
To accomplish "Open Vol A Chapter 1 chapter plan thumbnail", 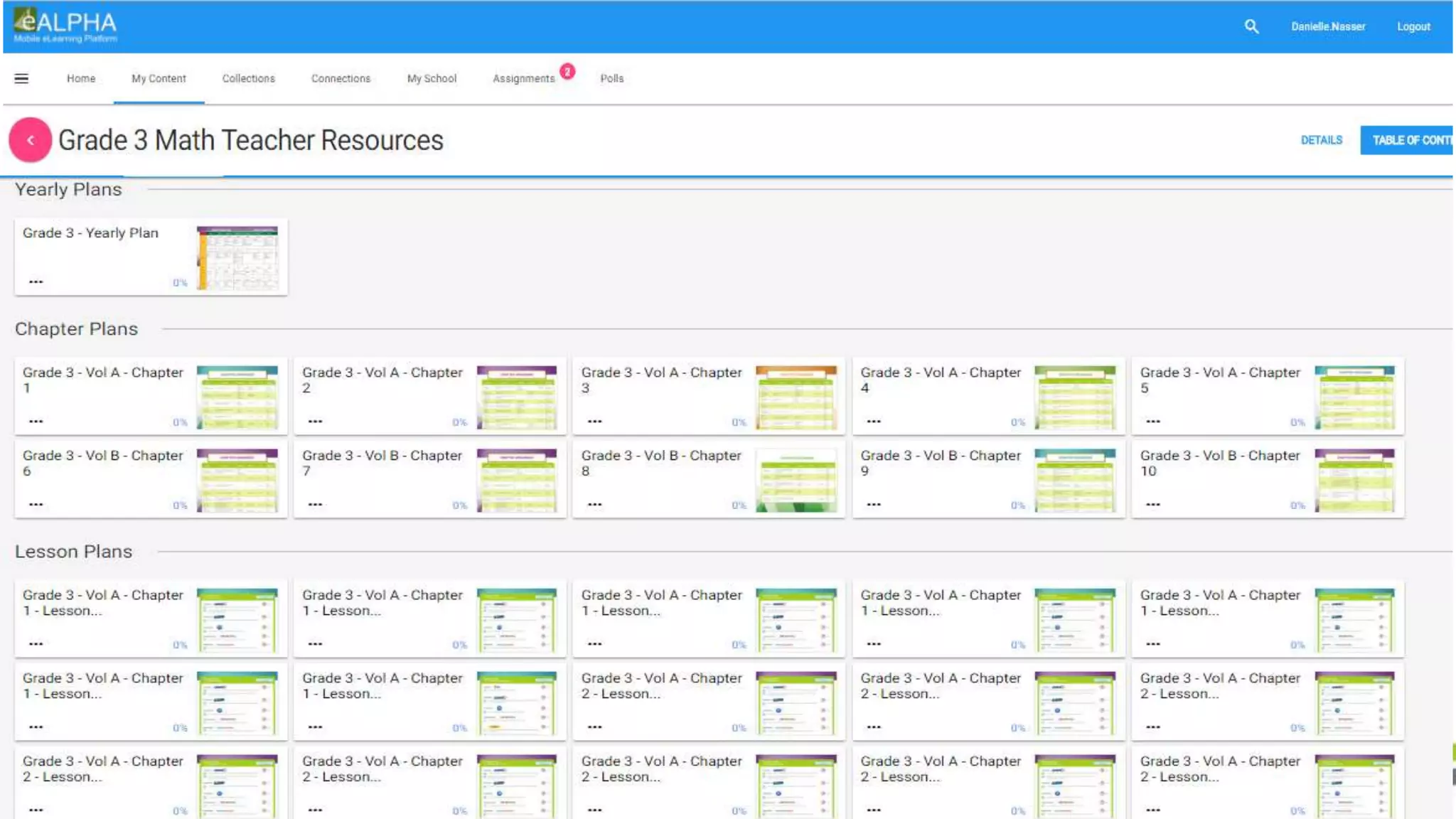I will pyautogui.click(x=237, y=397).
